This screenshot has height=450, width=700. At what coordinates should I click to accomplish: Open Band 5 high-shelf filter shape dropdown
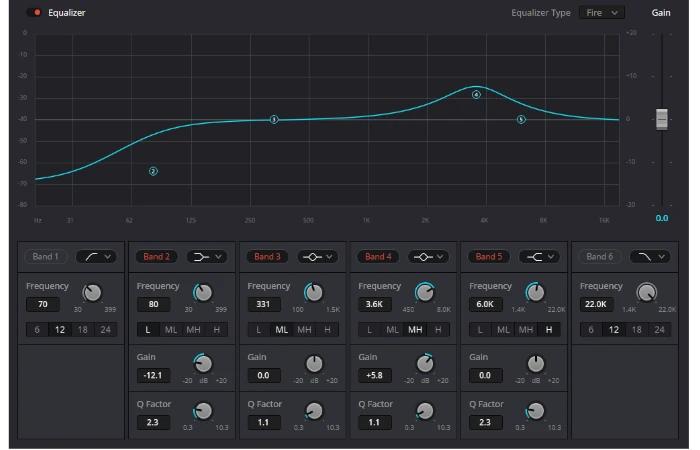pos(539,257)
